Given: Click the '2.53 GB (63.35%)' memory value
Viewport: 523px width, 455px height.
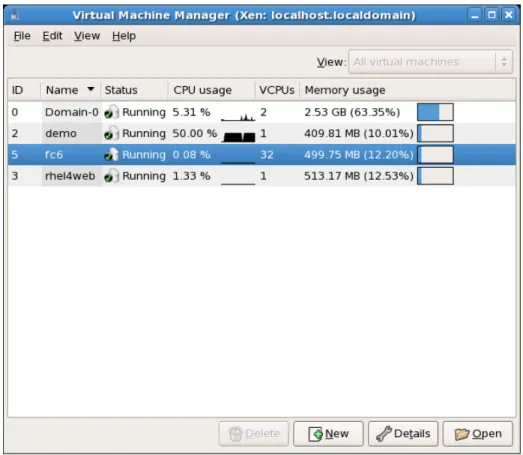Looking at the screenshot, I should pos(352,112).
